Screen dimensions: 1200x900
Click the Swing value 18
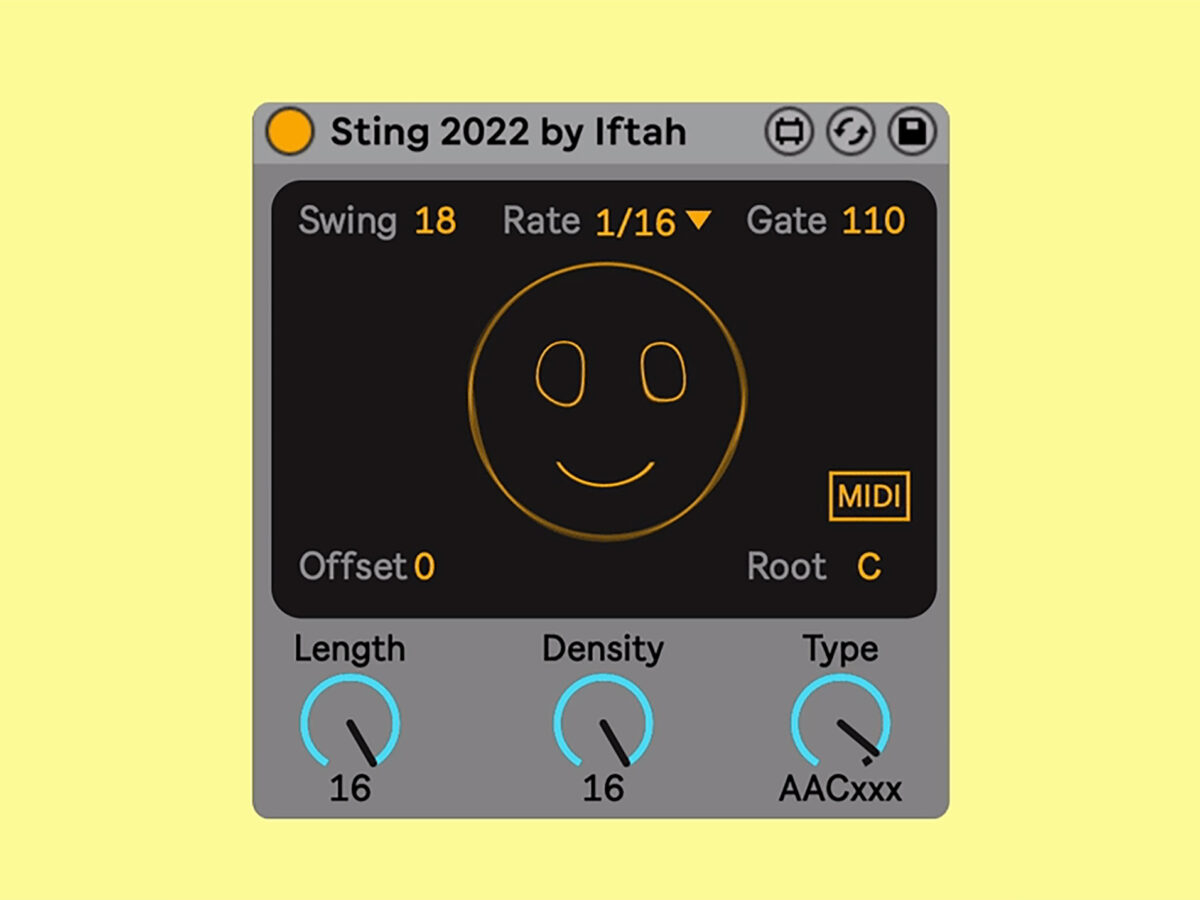[435, 221]
